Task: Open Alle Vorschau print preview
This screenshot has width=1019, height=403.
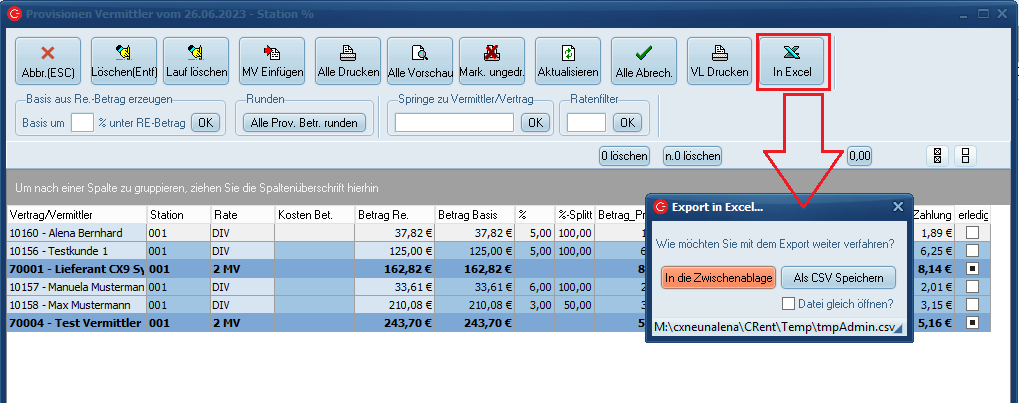Action: coord(420,62)
